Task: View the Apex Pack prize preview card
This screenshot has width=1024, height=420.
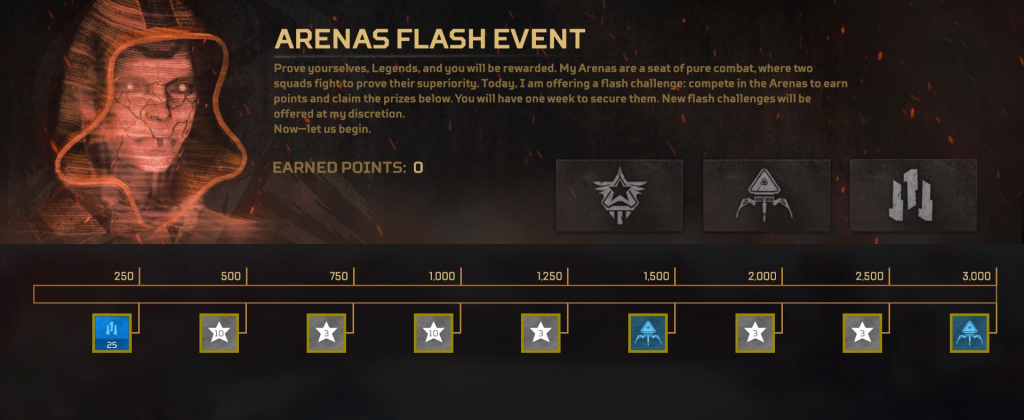Action: click(766, 195)
